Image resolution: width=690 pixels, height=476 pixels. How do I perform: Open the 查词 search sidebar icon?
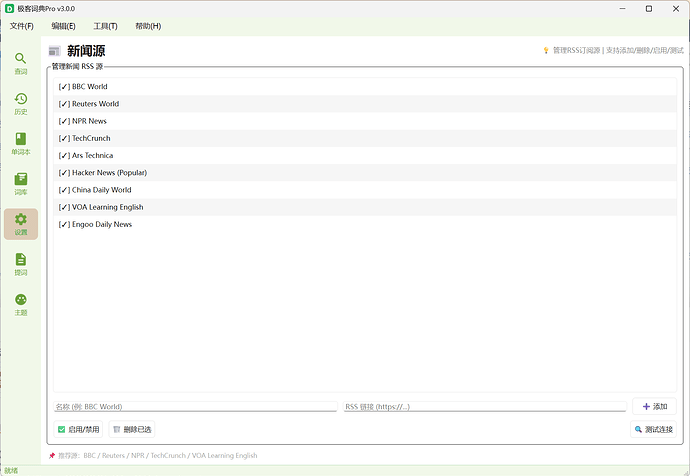(21, 63)
